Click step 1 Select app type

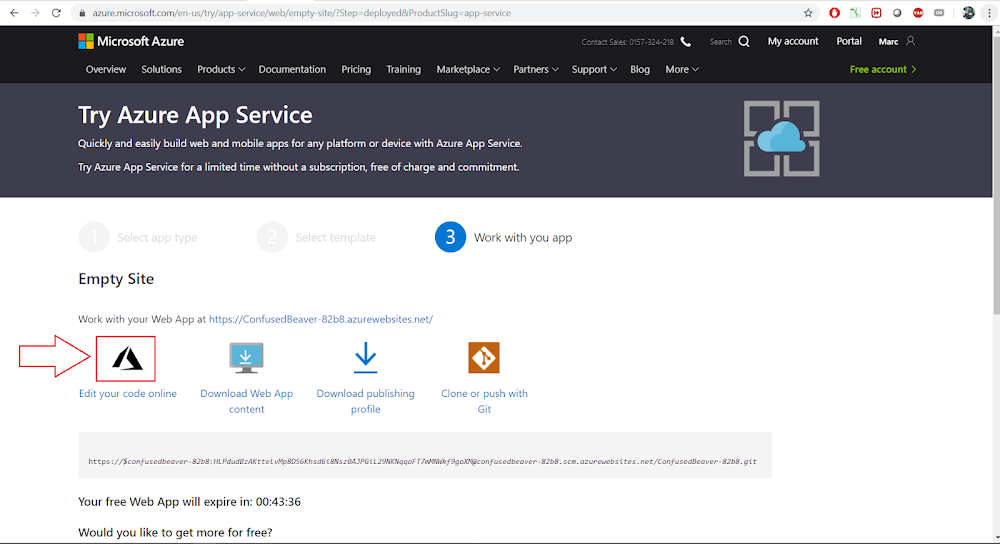tap(138, 237)
